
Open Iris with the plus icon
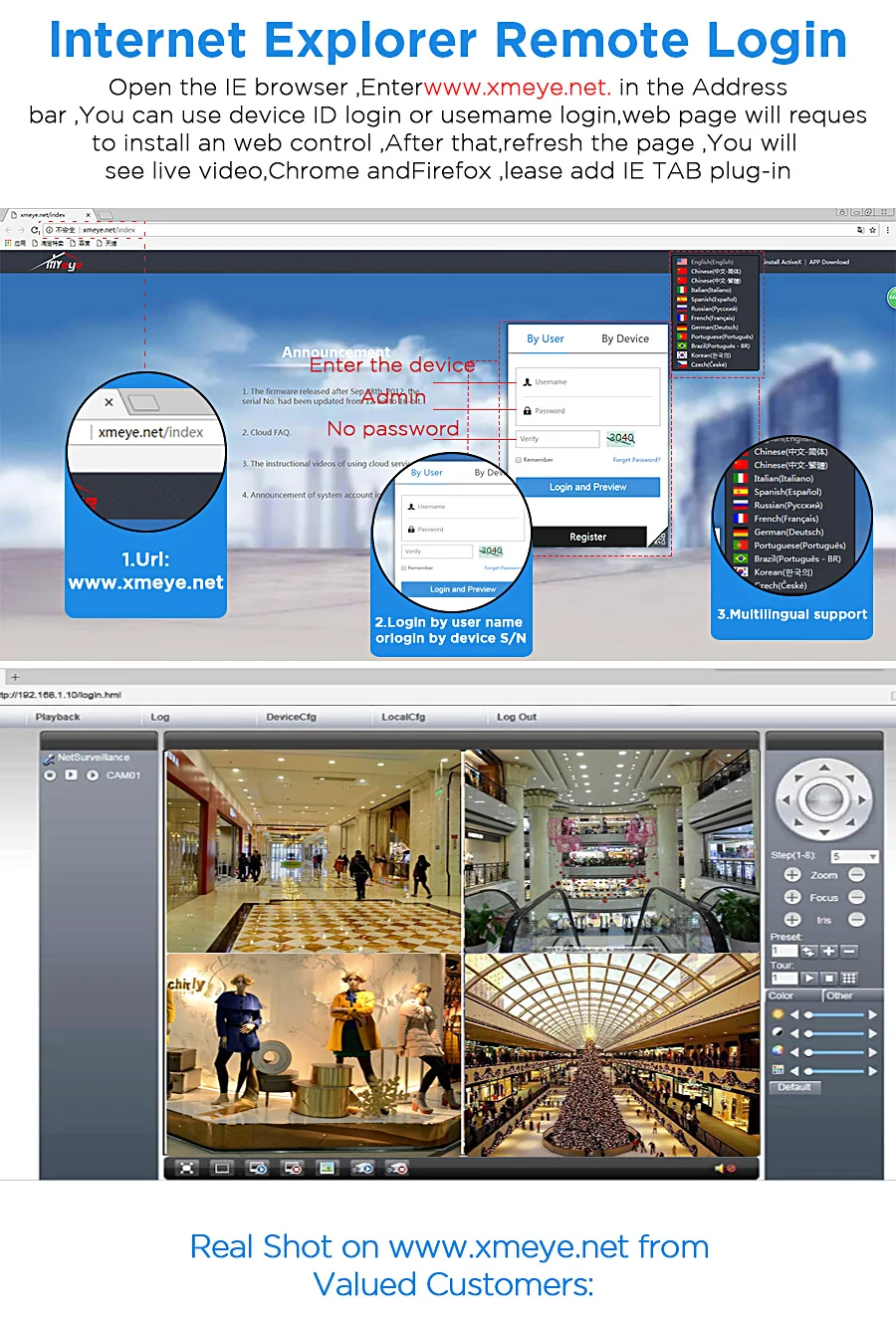[792, 920]
